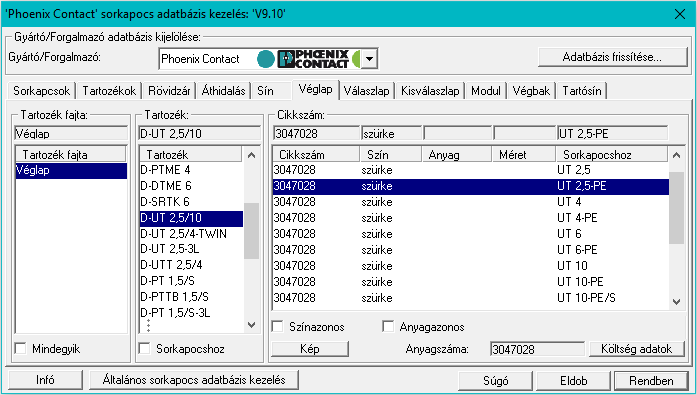The width and height of the screenshot is (697, 395).
Task: Enable the Mindegyik checkbox
Action: coord(20,348)
